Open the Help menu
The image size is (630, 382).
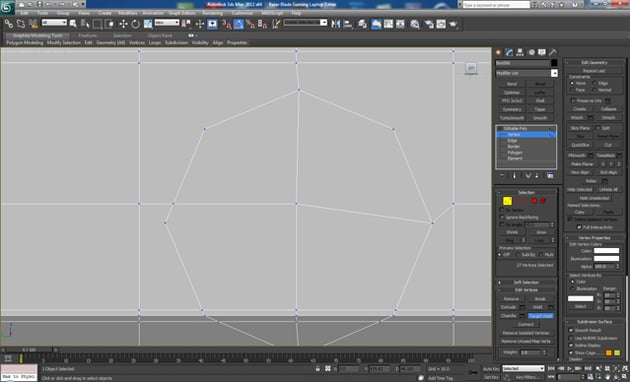point(296,13)
